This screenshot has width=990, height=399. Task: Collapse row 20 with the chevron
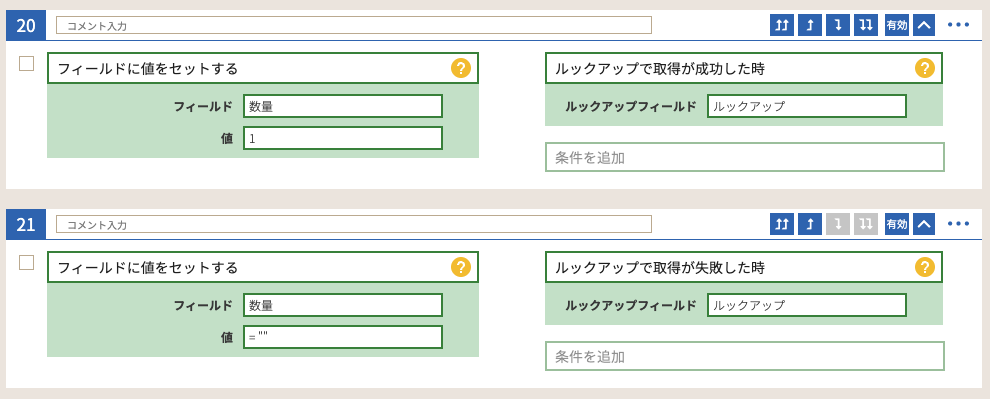[x=924, y=25]
